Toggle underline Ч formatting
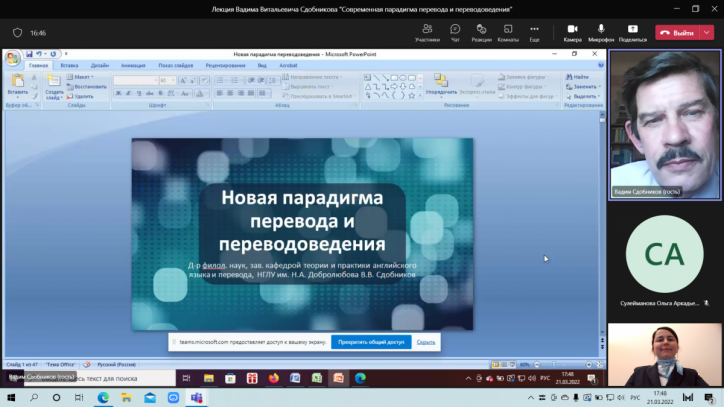The height and width of the screenshot is (407, 724). pyautogui.click(x=139, y=93)
